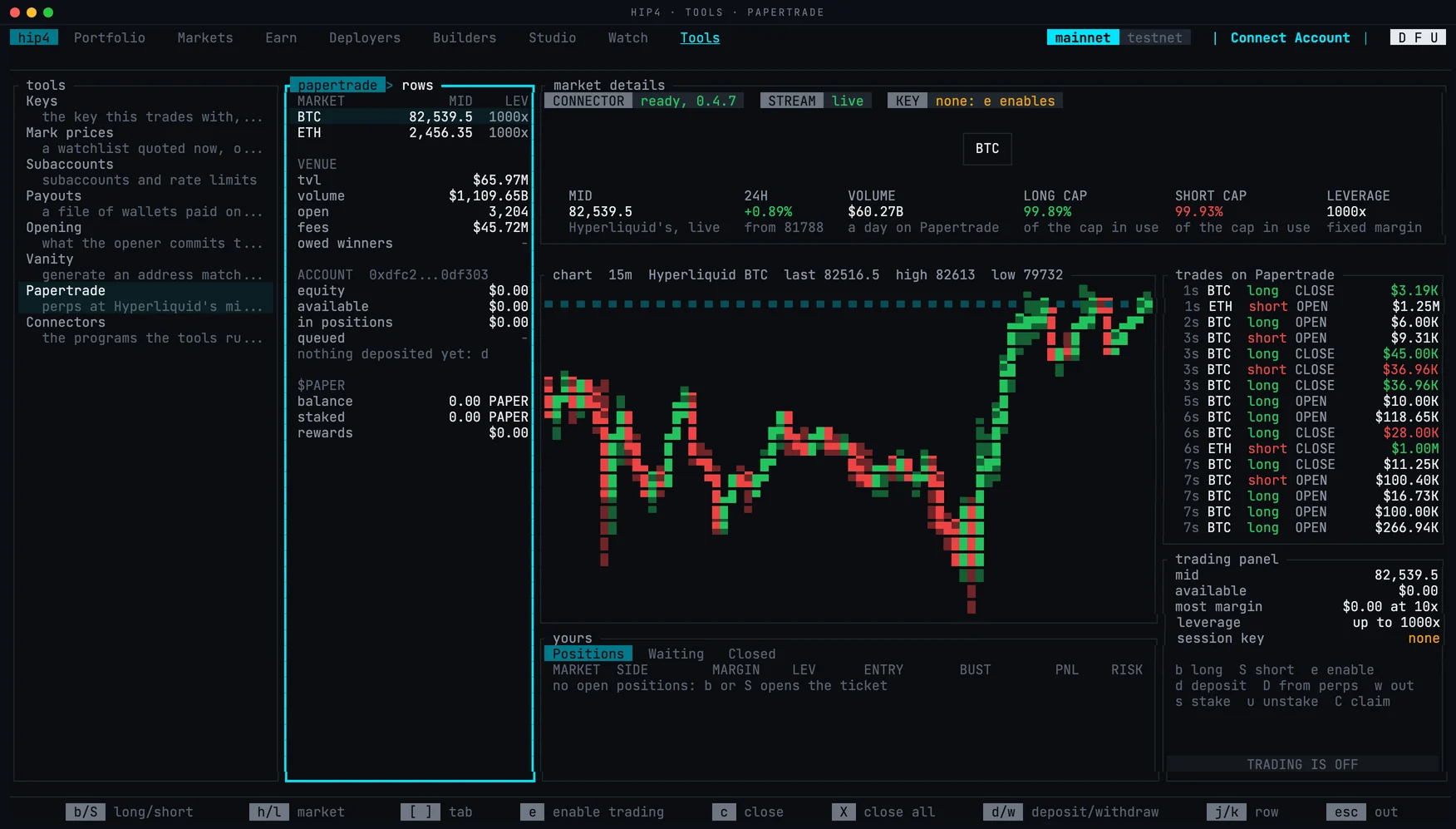Open the Opening tool
This screenshot has width=1456, height=829.
point(145,235)
